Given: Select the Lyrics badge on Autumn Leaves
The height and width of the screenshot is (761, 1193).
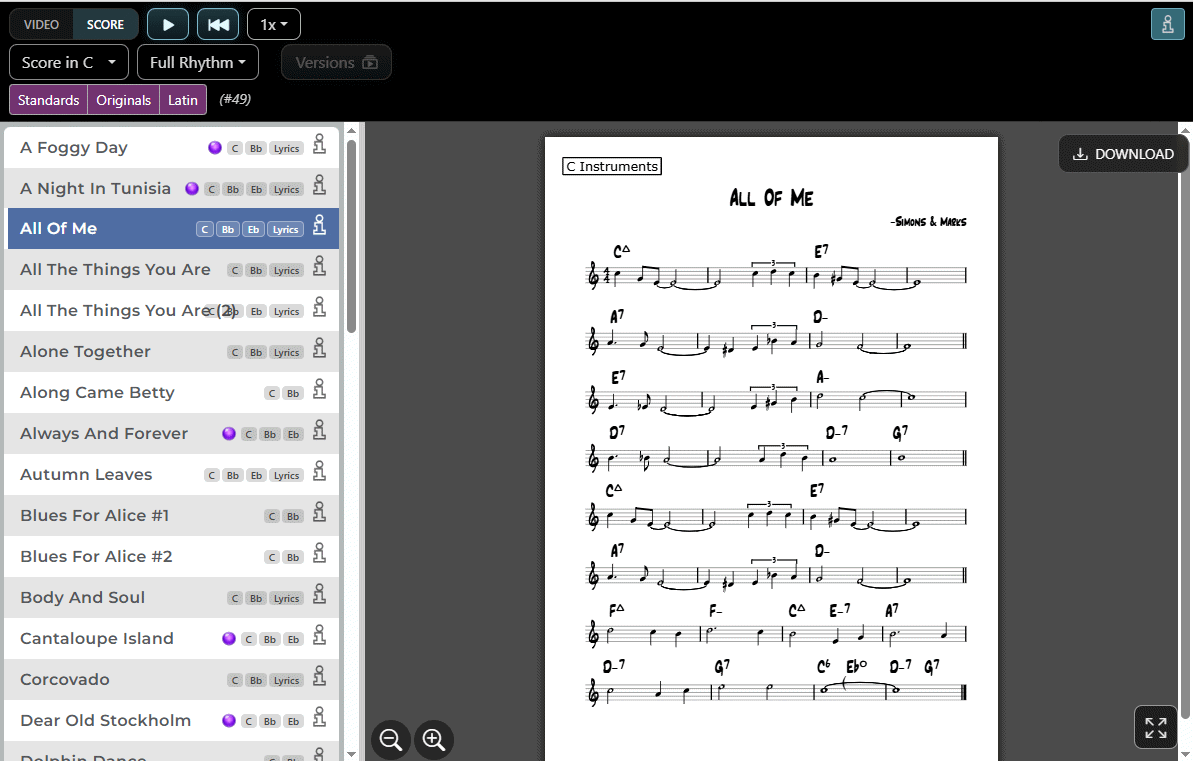Looking at the screenshot, I should (x=286, y=476).
